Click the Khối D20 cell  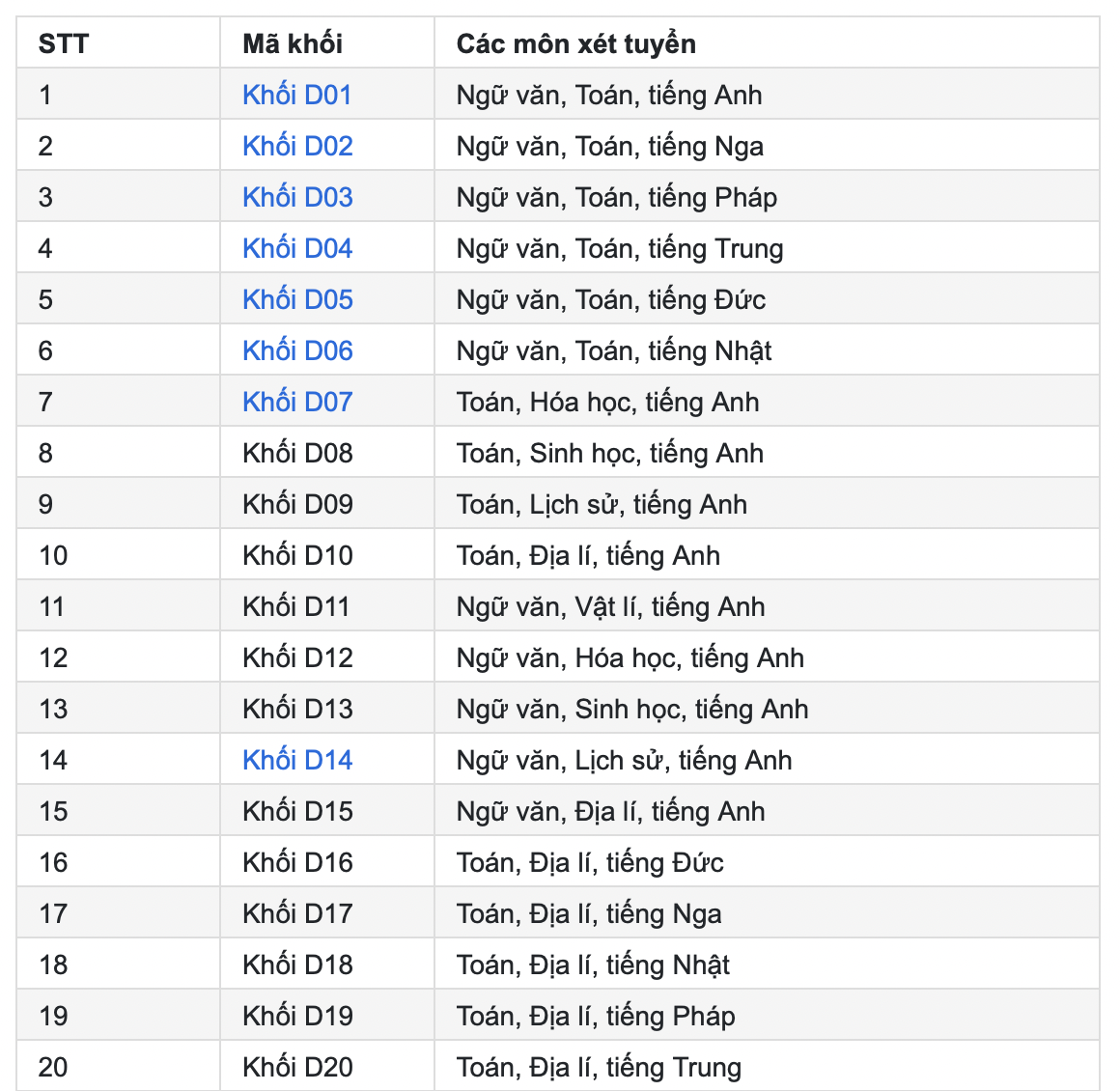coord(297,1067)
